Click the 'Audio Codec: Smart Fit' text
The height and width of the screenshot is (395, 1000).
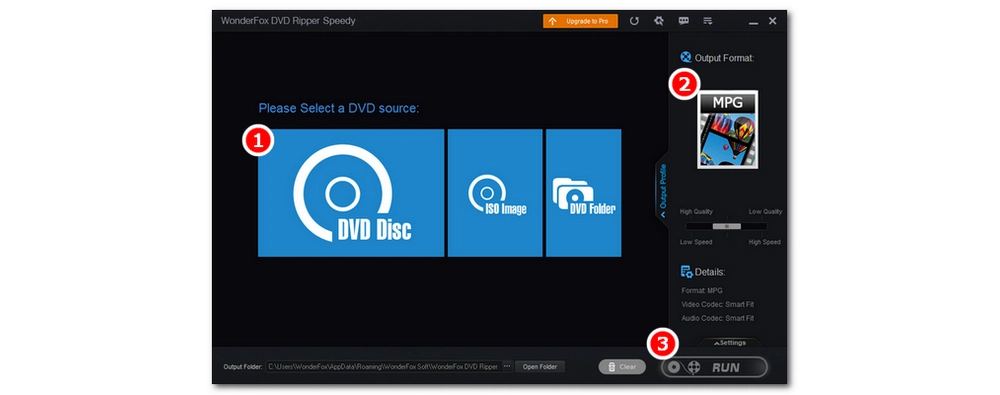point(717,318)
